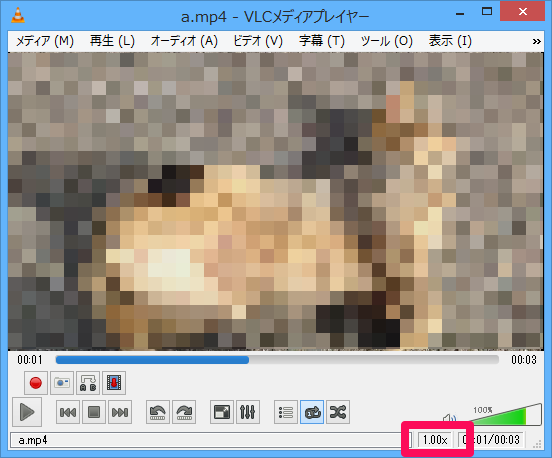Take a snapshot with camera icon
The width and height of the screenshot is (552, 458).
(62, 383)
